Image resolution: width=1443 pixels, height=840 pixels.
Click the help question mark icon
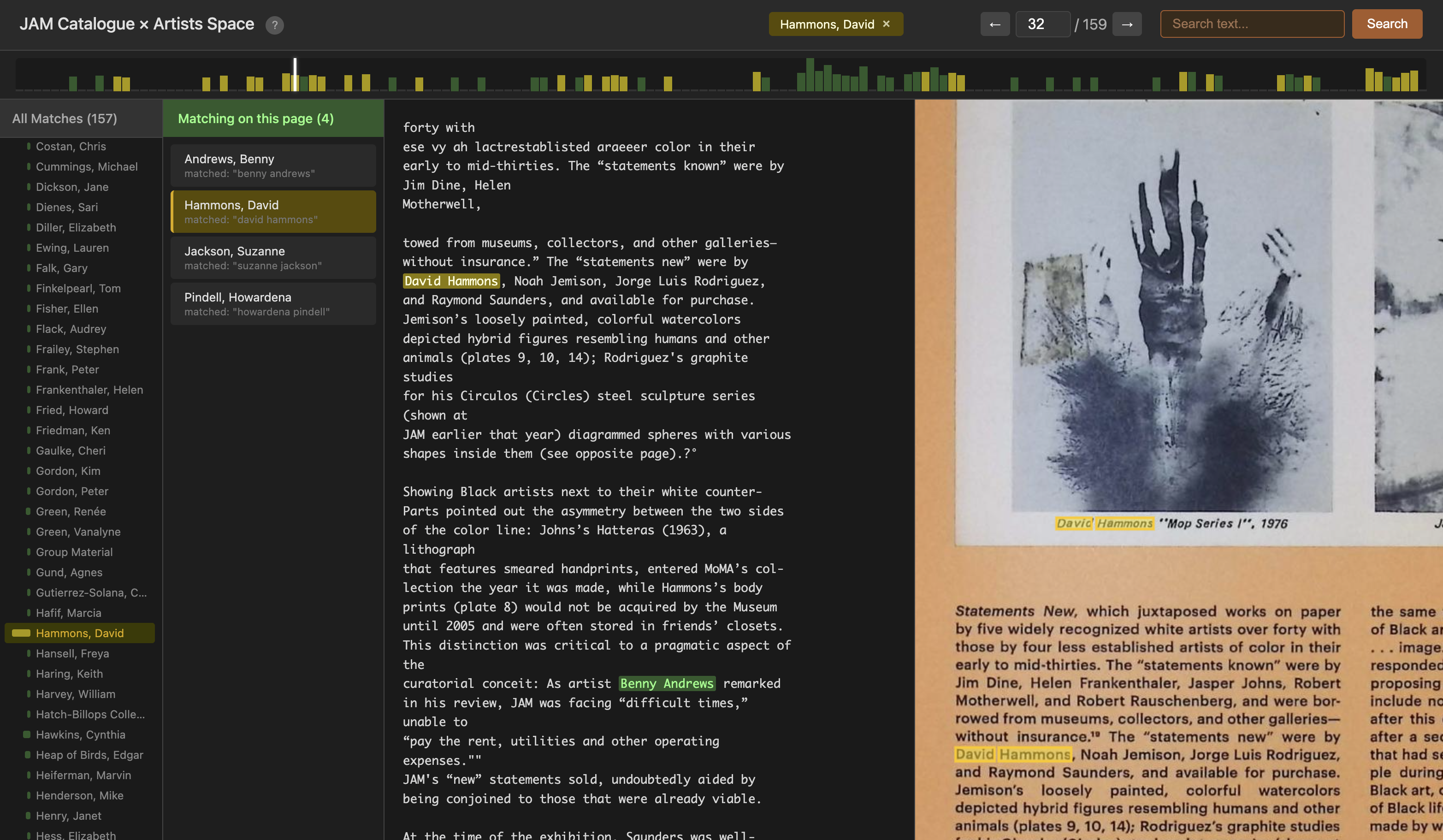tap(274, 24)
